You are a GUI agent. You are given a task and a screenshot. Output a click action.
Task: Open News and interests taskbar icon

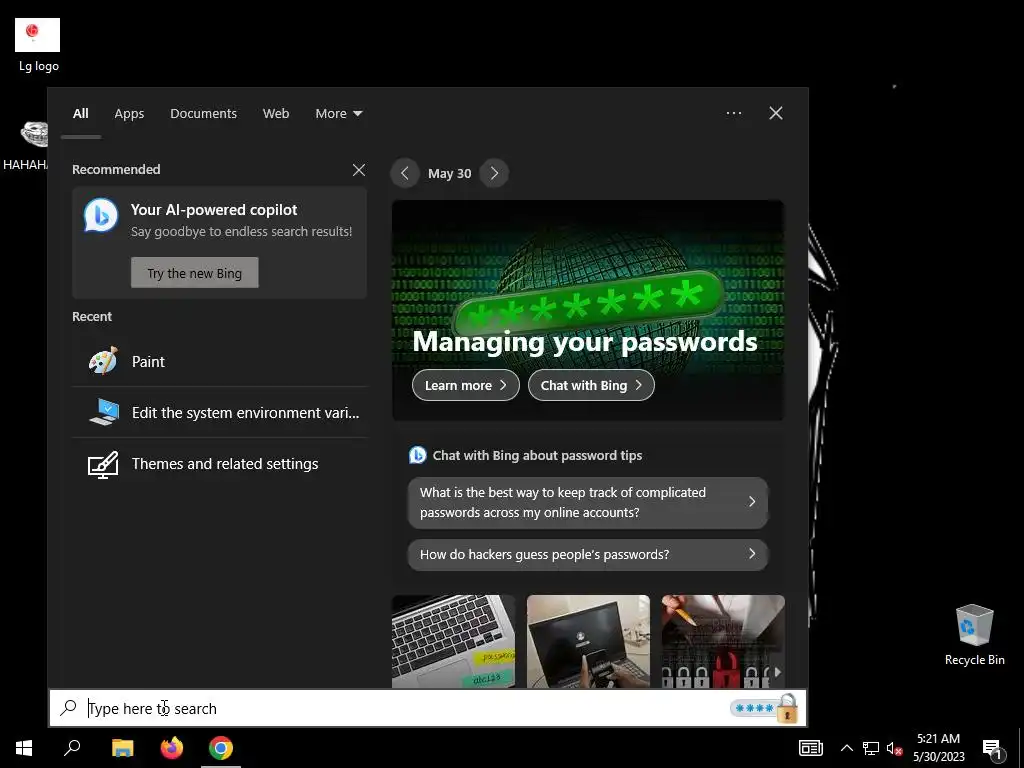810,748
